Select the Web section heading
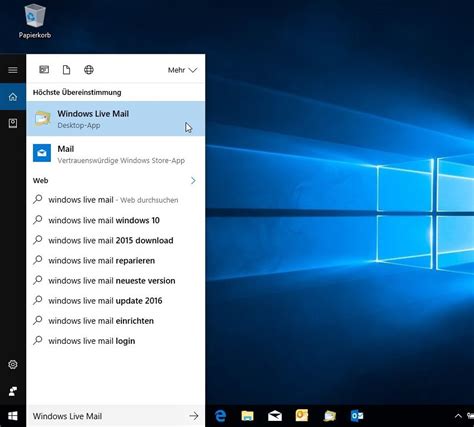474x427 pixels. point(40,181)
